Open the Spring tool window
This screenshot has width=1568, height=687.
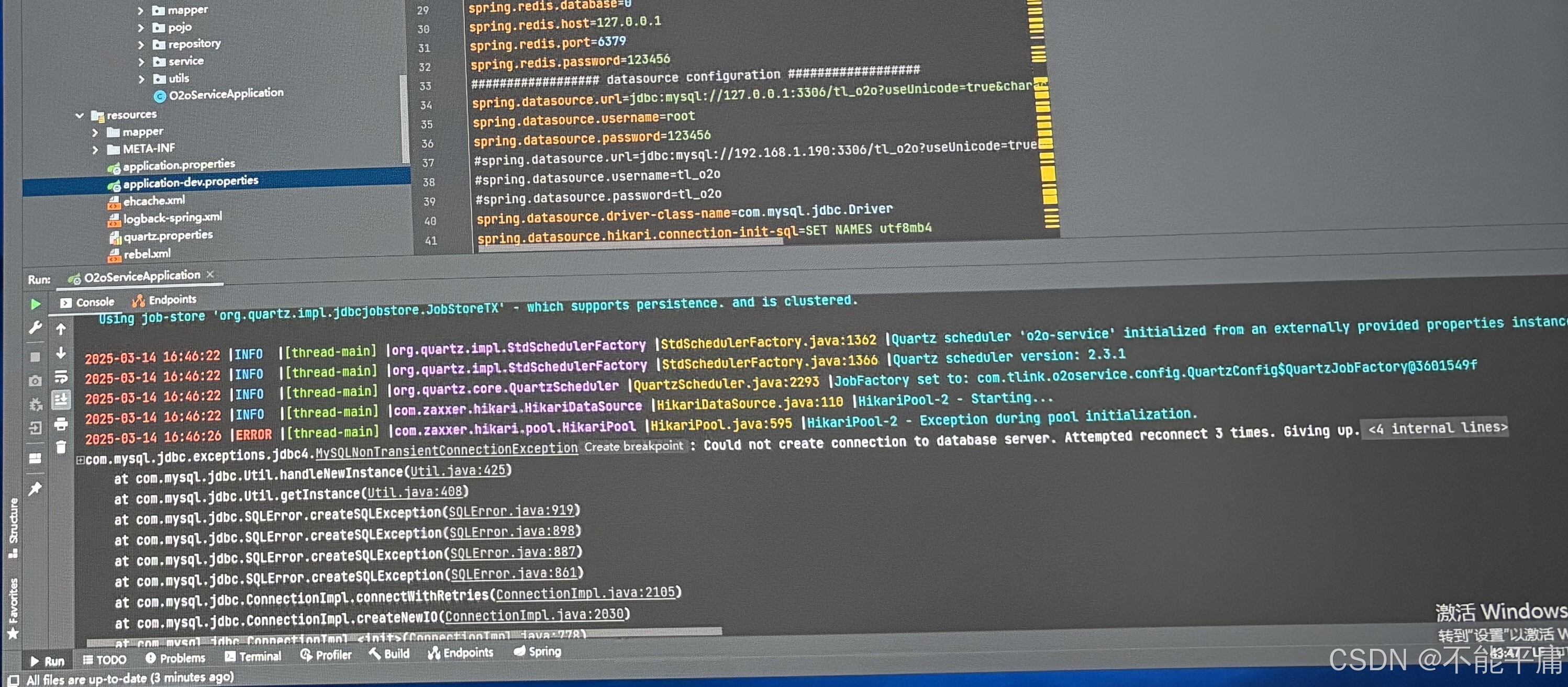click(539, 652)
